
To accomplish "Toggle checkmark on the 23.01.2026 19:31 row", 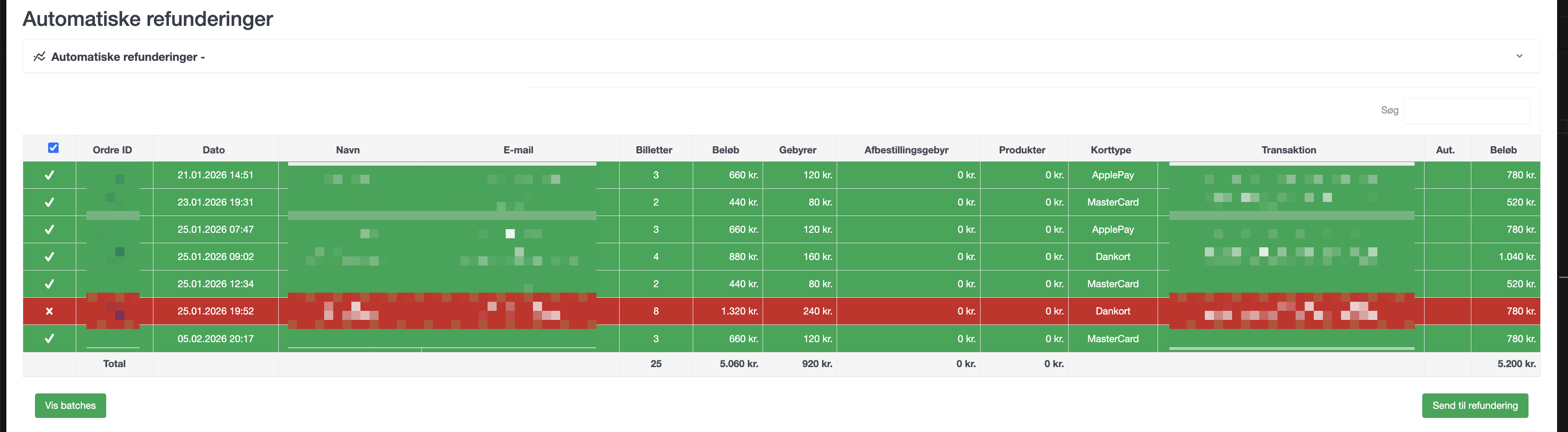I will (x=49, y=202).
